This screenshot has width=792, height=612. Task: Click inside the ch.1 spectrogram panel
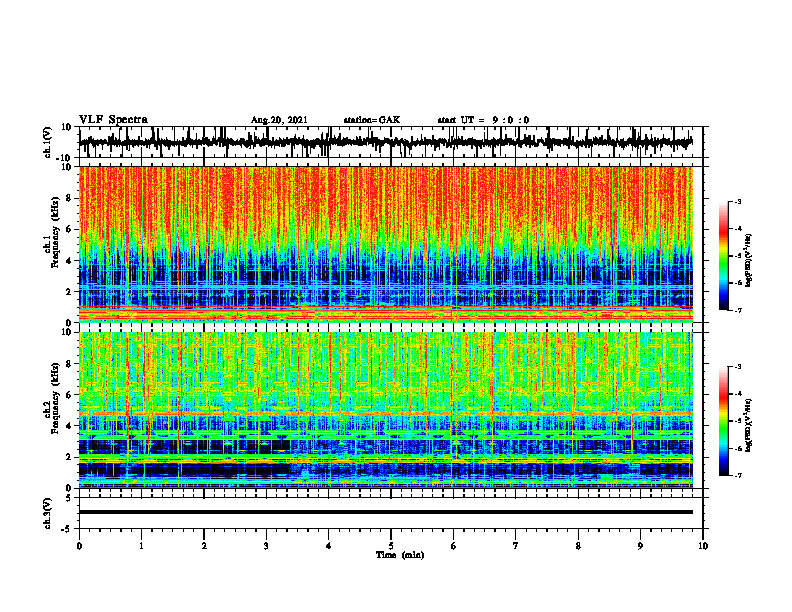pos(385,244)
